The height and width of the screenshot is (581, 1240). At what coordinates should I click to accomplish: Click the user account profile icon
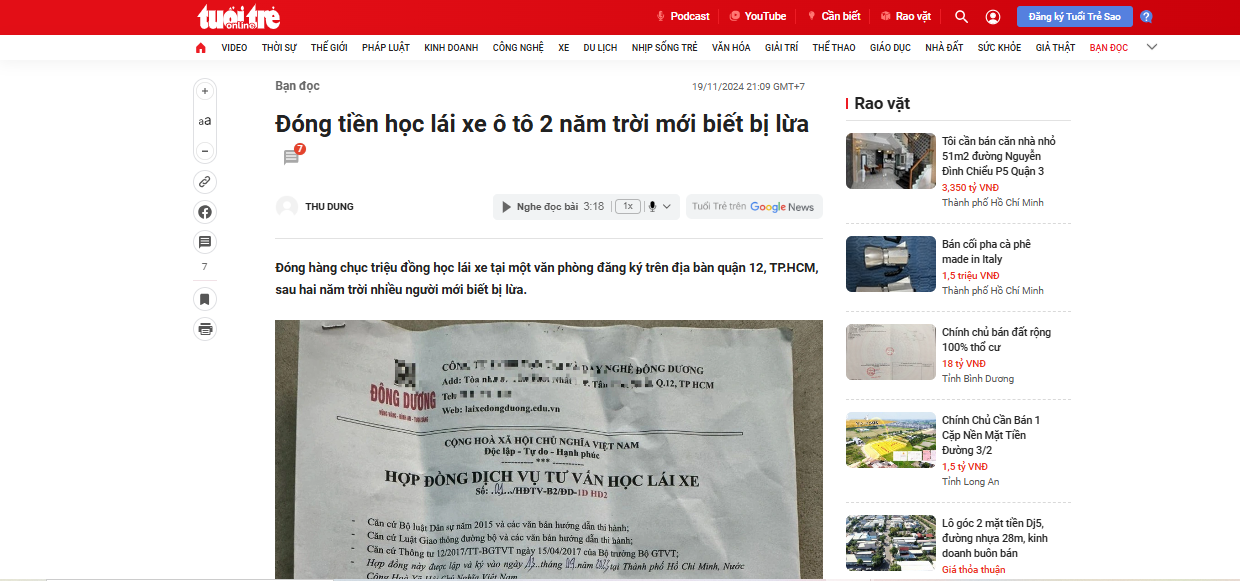click(992, 16)
